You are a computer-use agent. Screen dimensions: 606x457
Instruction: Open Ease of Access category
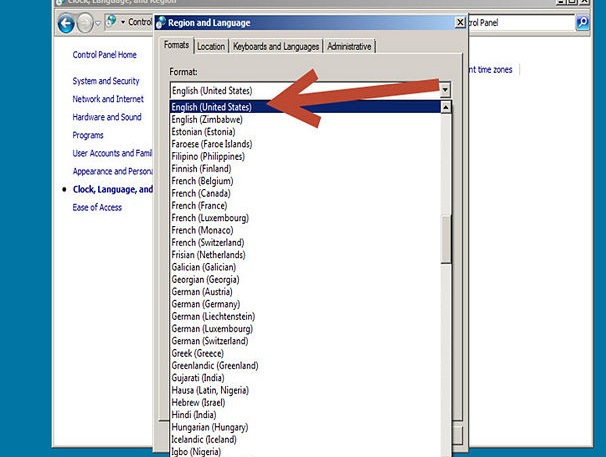click(97, 208)
